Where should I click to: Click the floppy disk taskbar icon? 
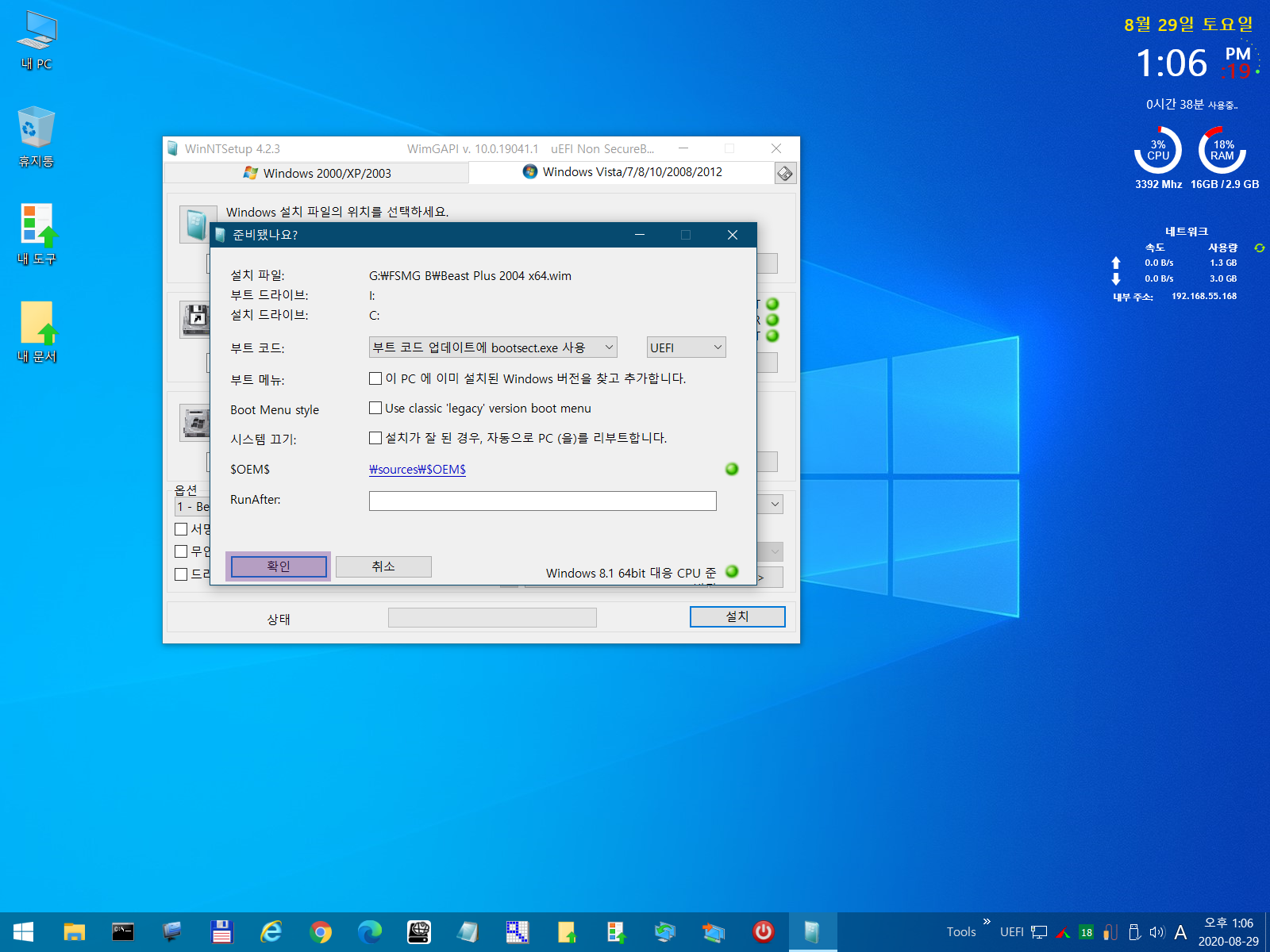click(221, 932)
